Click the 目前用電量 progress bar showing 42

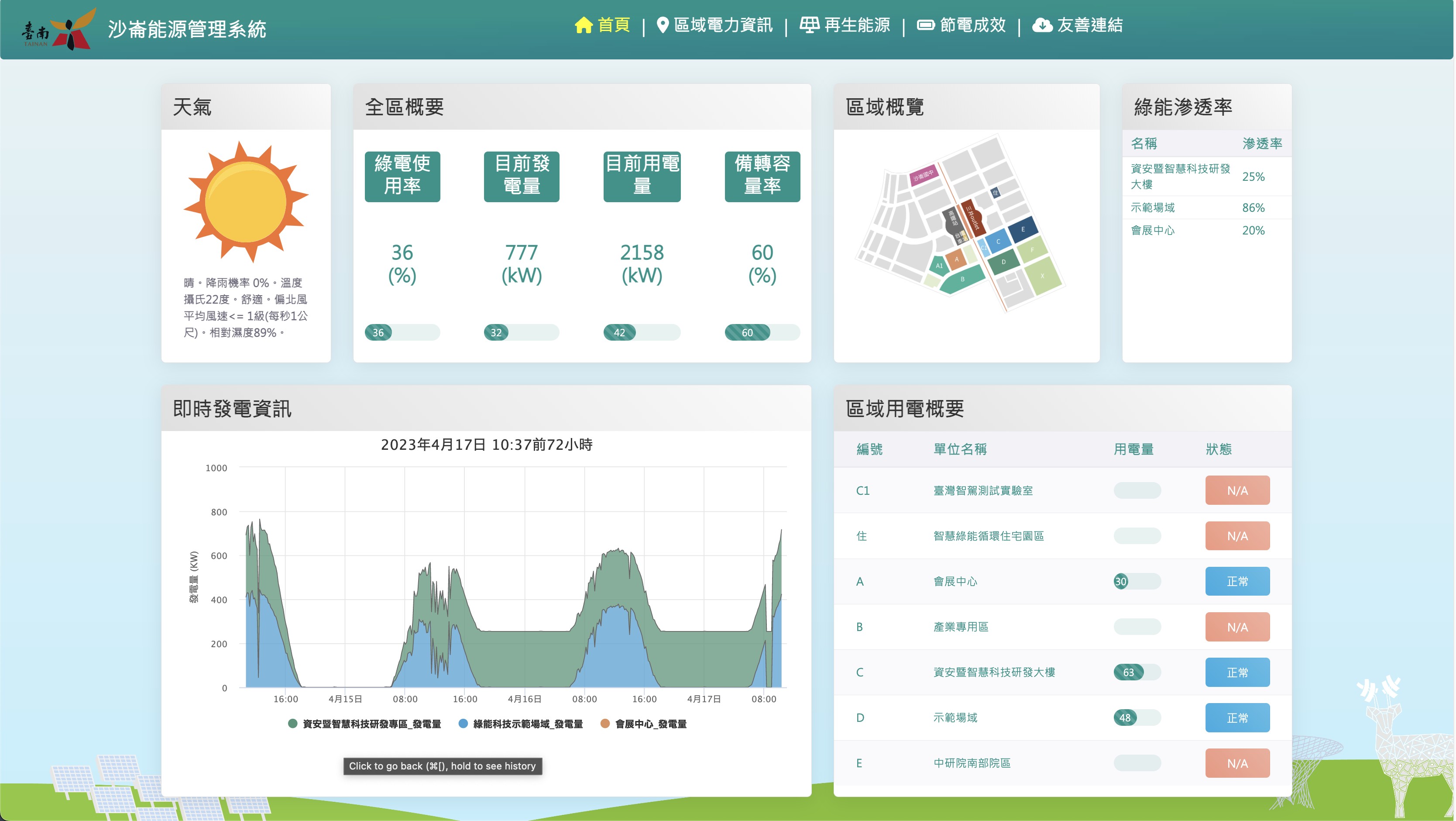pyautogui.click(x=642, y=332)
